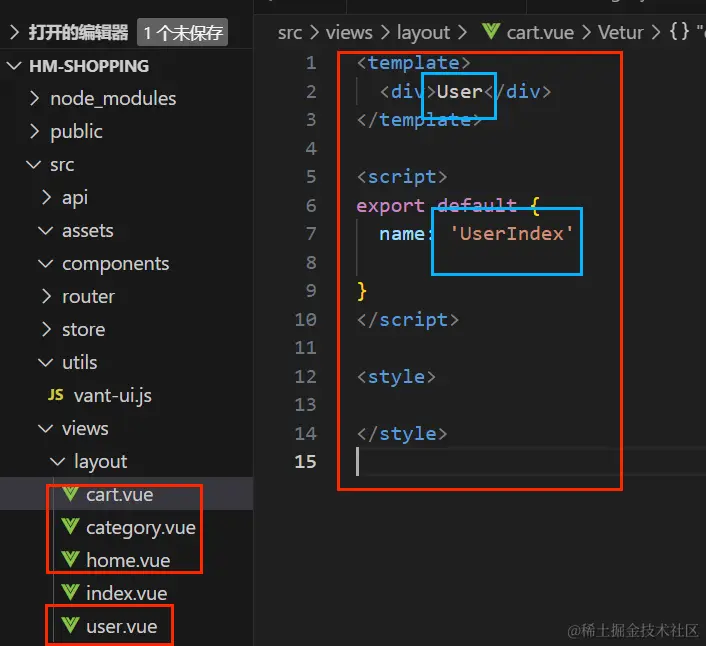Click the 'UserIndex' string in code
706x646 pixels.
tap(511, 234)
